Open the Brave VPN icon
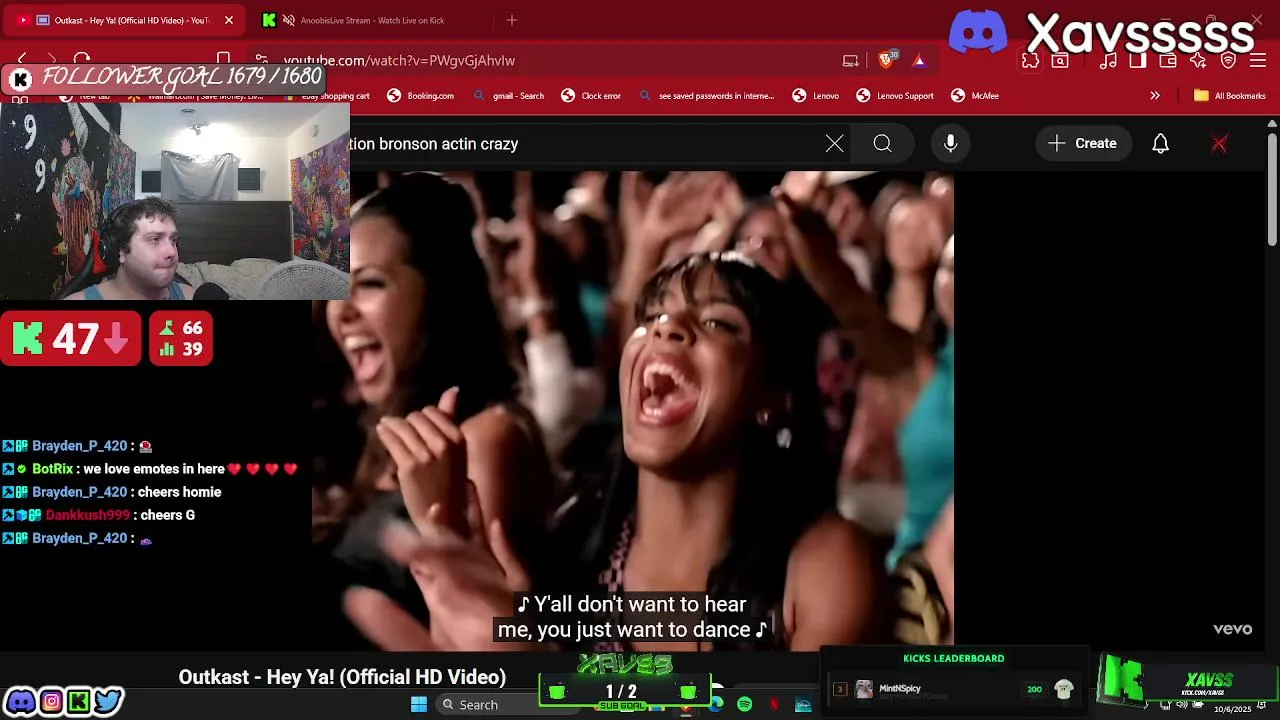Image resolution: width=1280 pixels, height=720 pixels. [x=1228, y=61]
